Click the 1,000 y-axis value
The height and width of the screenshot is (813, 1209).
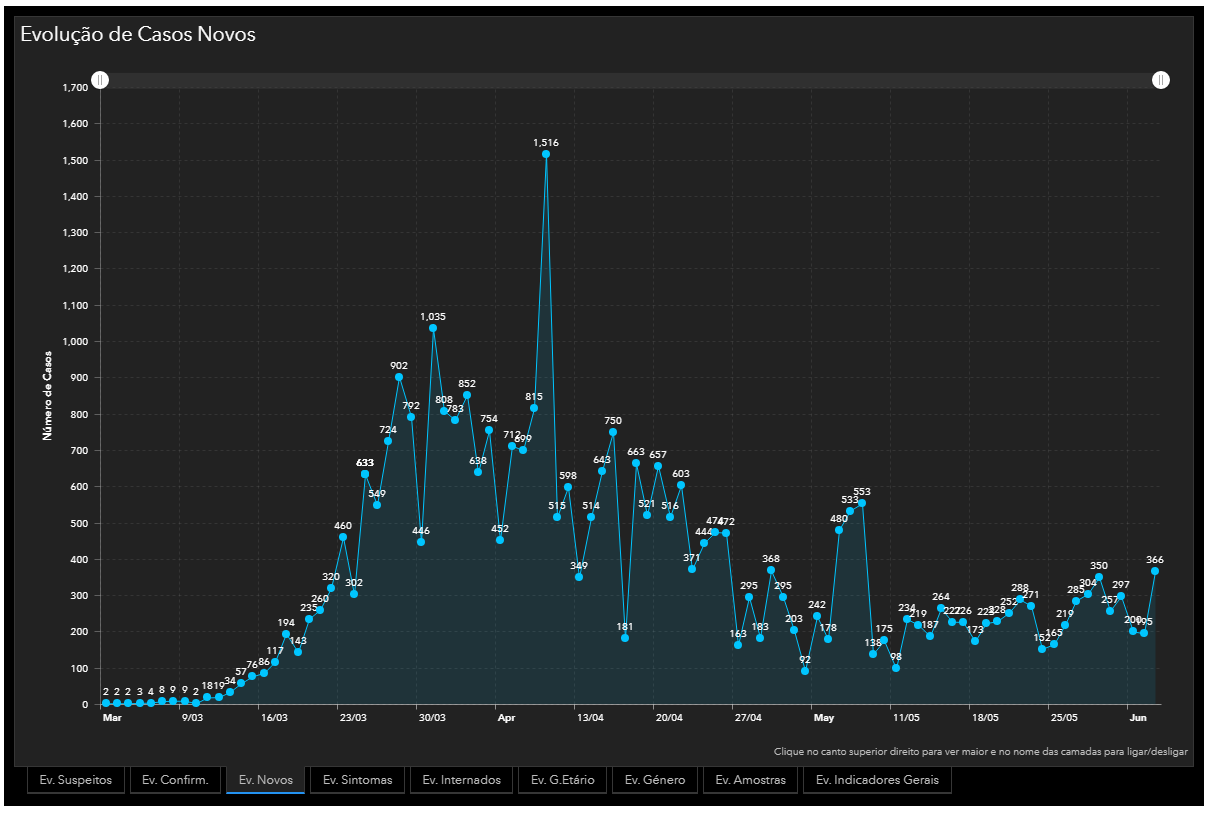(x=75, y=341)
